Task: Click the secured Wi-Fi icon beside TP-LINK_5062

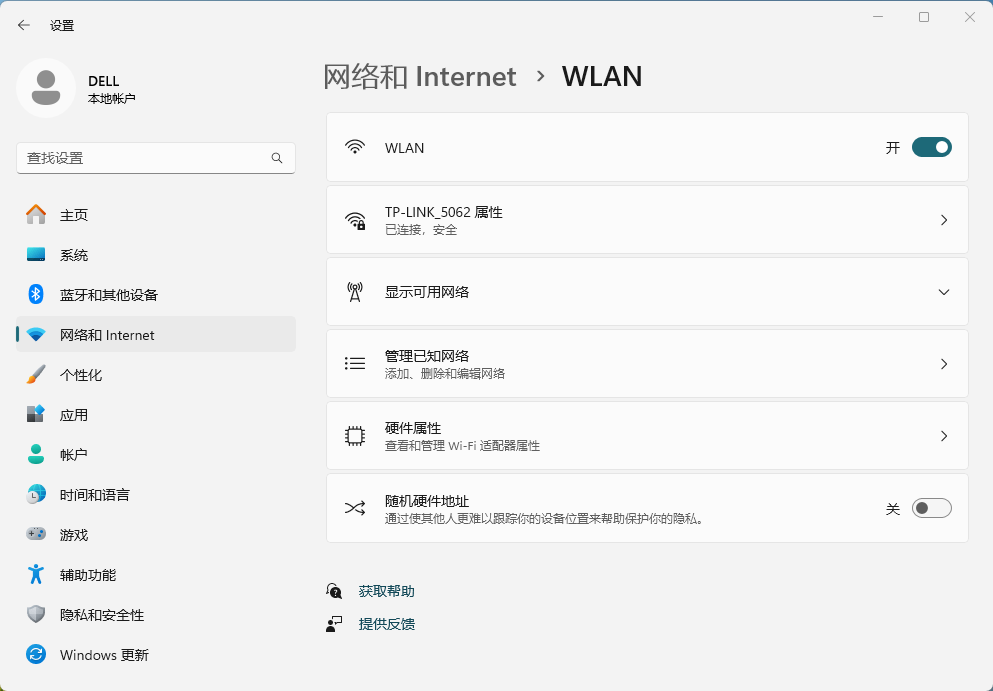Action: pyautogui.click(x=355, y=219)
